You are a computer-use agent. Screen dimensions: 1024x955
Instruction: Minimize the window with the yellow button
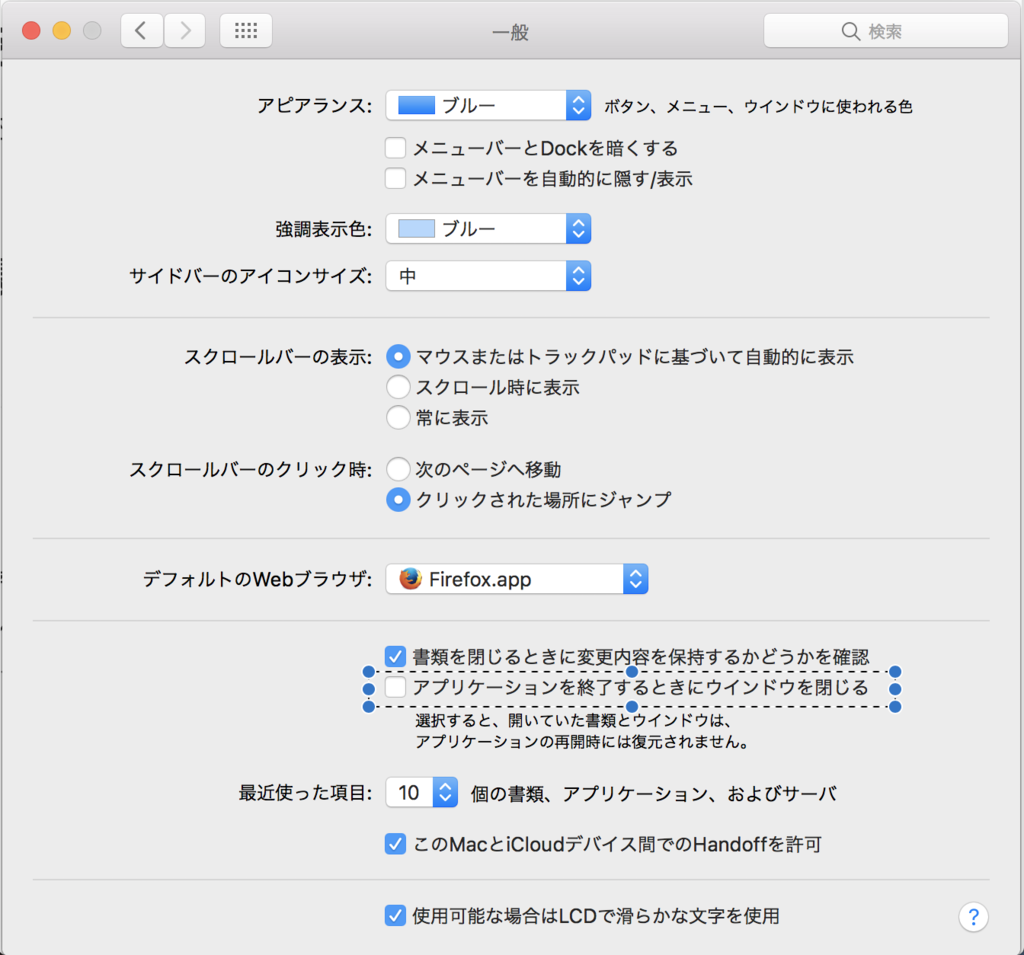(x=62, y=31)
